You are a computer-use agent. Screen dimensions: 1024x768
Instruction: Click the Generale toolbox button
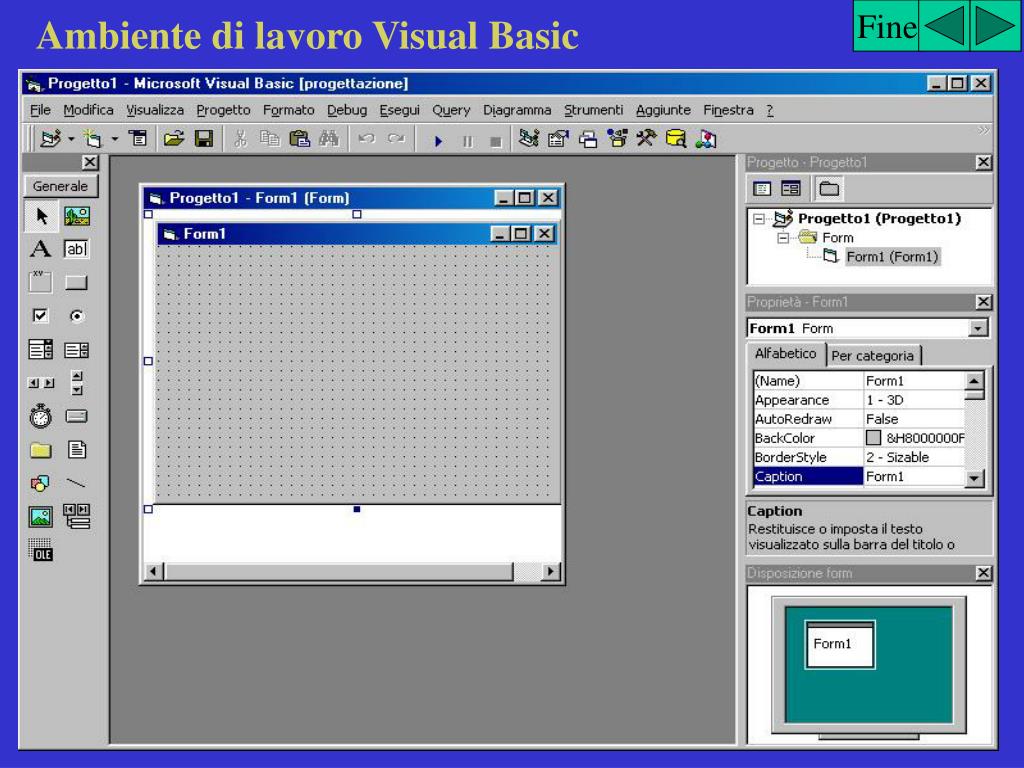click(x=60, y=186)
